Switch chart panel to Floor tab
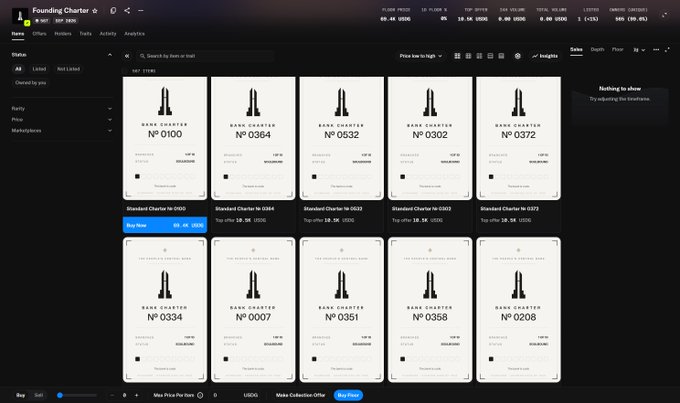This screenshot has height=403, width=680. [618, 49]
